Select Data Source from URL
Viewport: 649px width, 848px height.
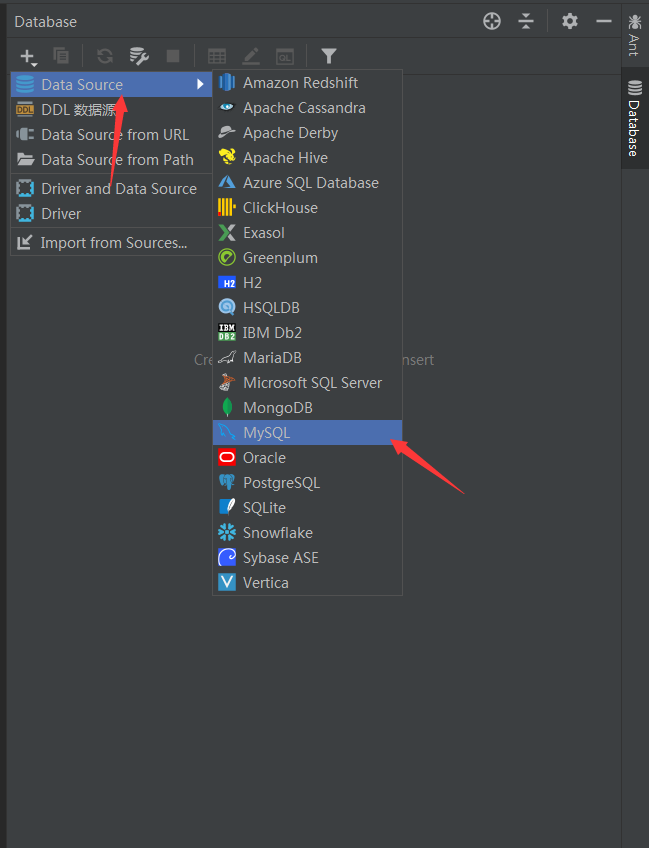(x=111, y=135)
